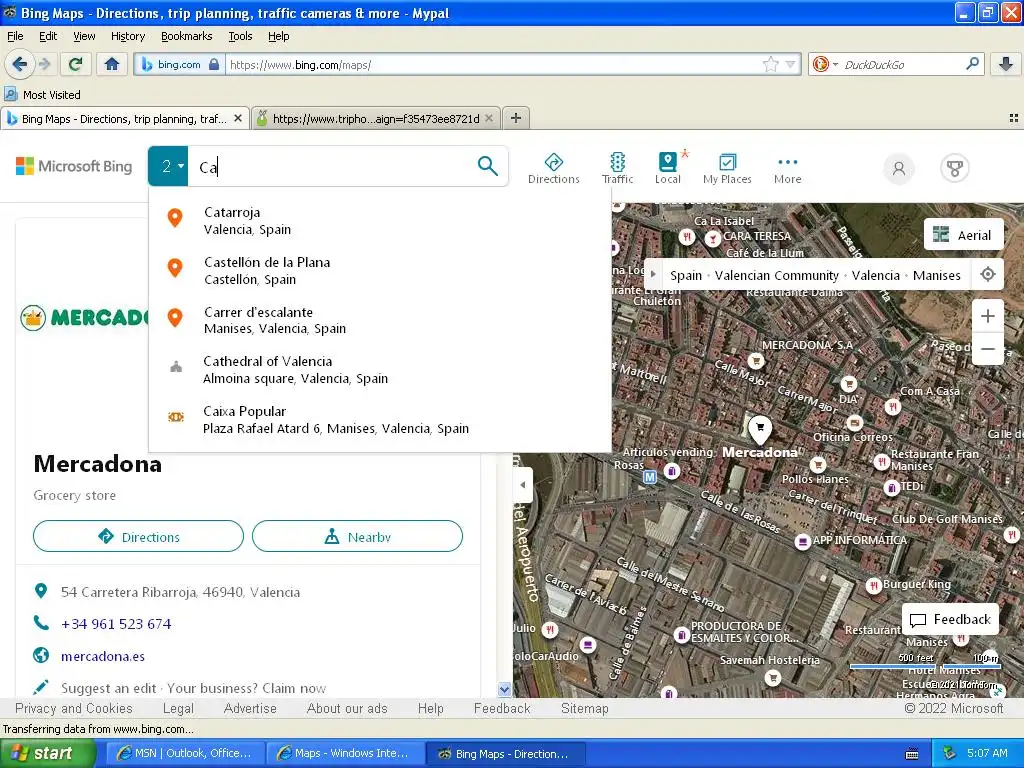Open the File menu
This screenshot has height=768, width=1024.
coord(15,36)
